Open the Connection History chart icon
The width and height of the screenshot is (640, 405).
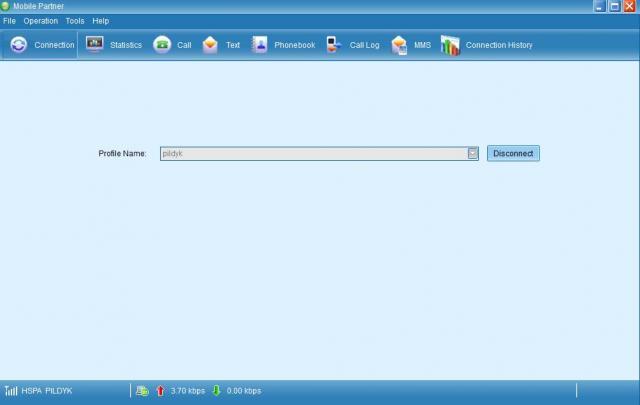(450, 45)
